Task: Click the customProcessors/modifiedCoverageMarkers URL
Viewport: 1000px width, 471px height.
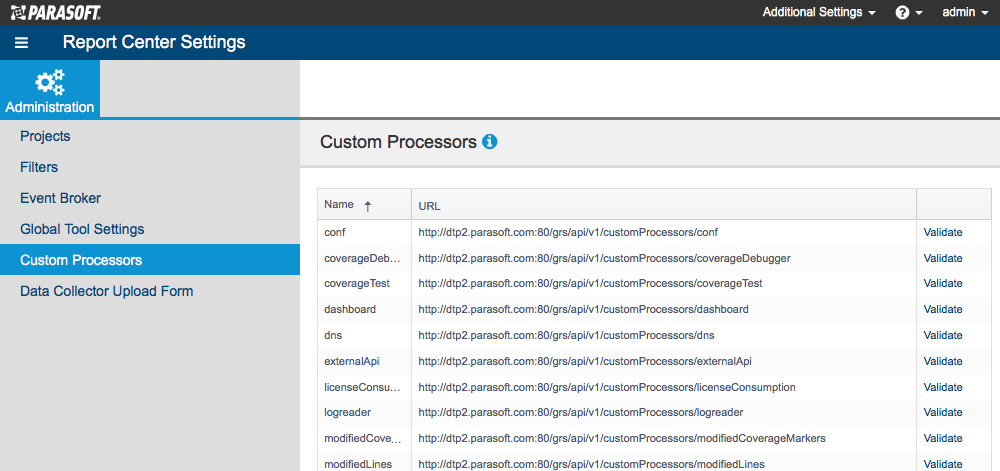Action: point(622,438)
